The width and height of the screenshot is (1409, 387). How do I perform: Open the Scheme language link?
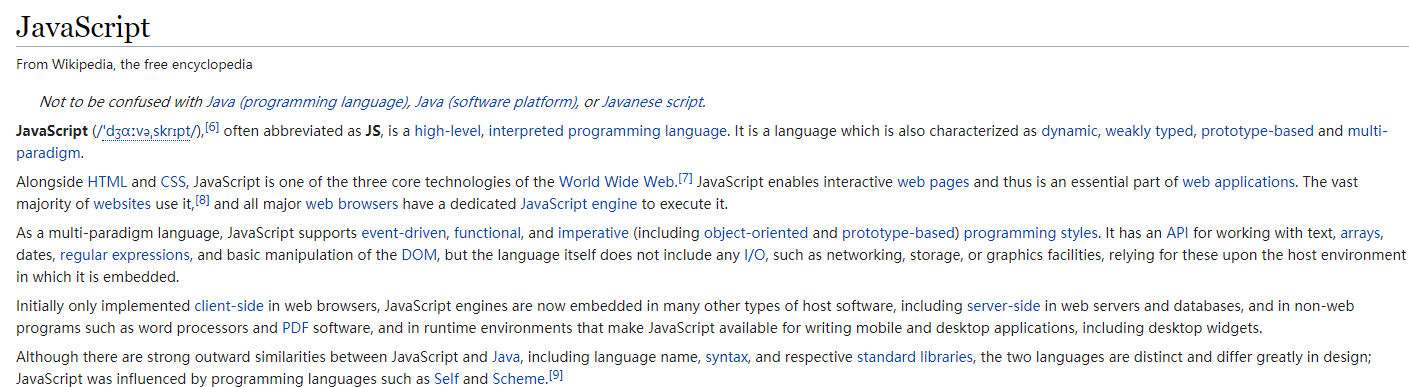point(518,379)
